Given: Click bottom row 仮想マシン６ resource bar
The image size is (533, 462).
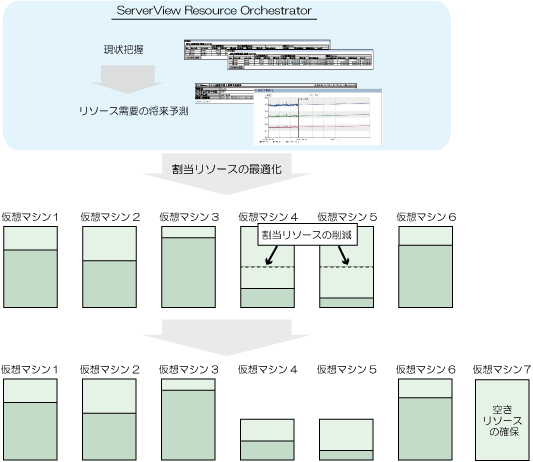Looking at the screenshot, I should click(x=425, y=420).
